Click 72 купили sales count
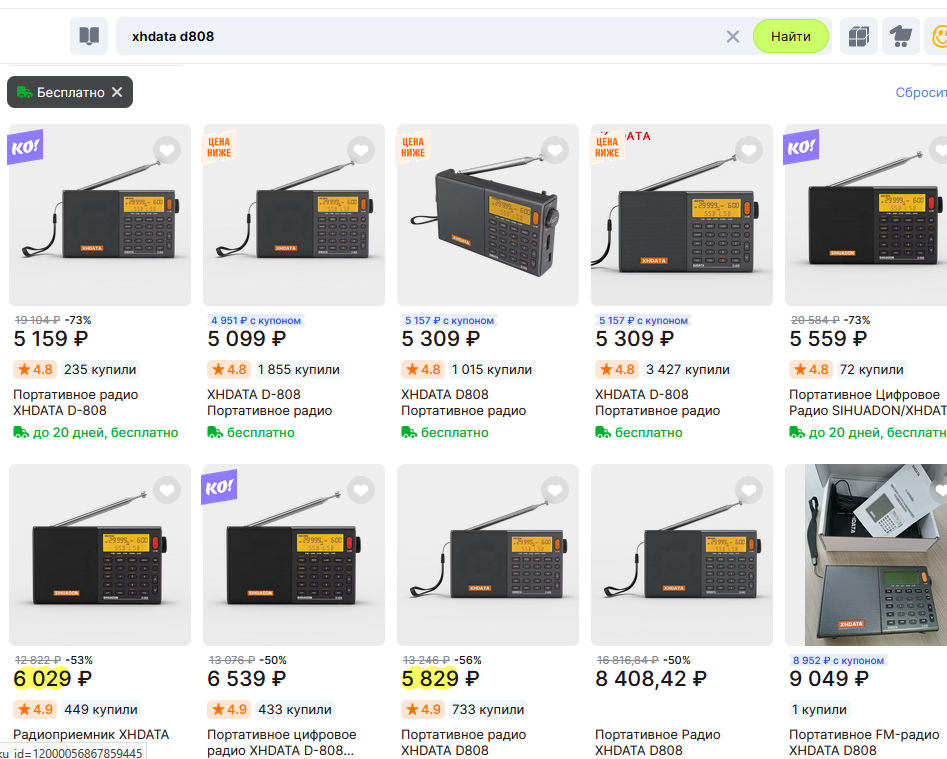 point(872,370)
